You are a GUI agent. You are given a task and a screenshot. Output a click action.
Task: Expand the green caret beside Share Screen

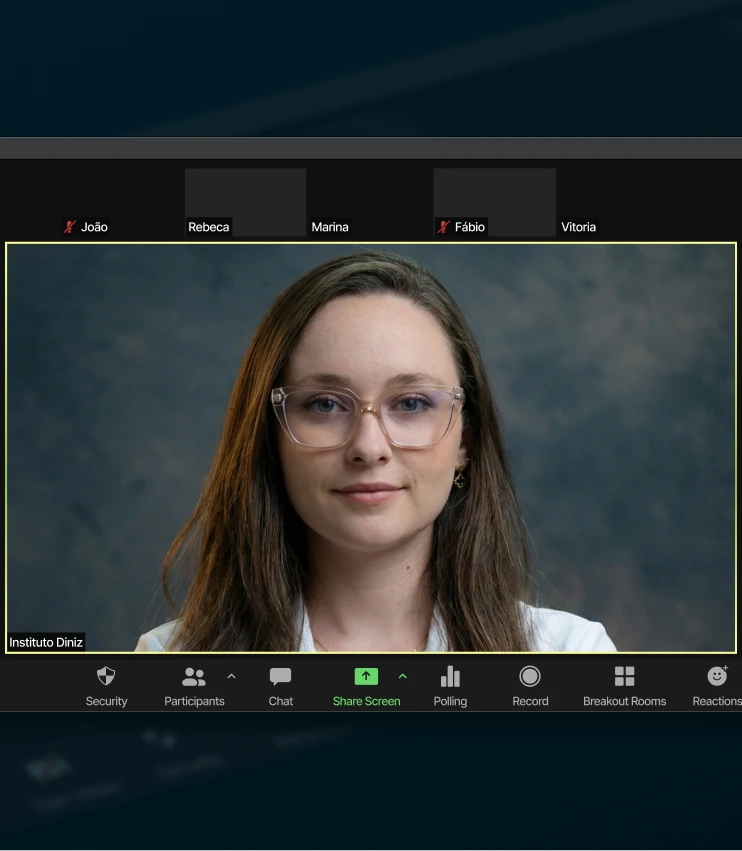(403, 677)
